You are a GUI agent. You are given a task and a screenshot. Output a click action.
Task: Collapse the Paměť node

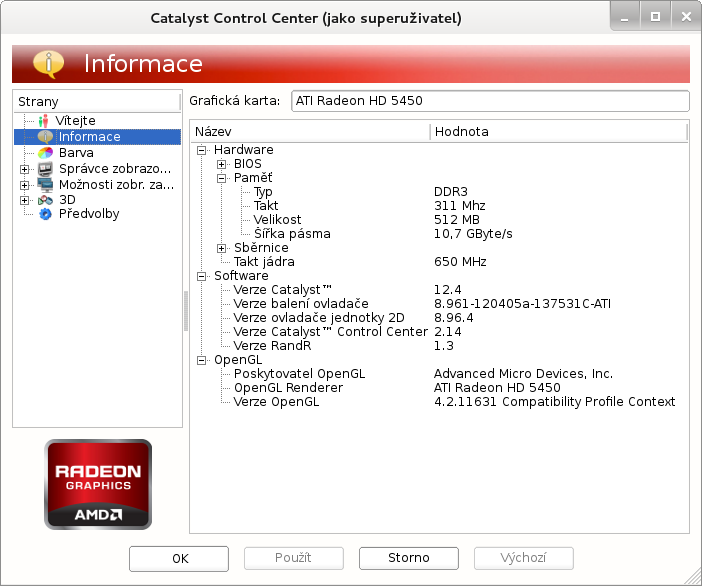[221, 178]
